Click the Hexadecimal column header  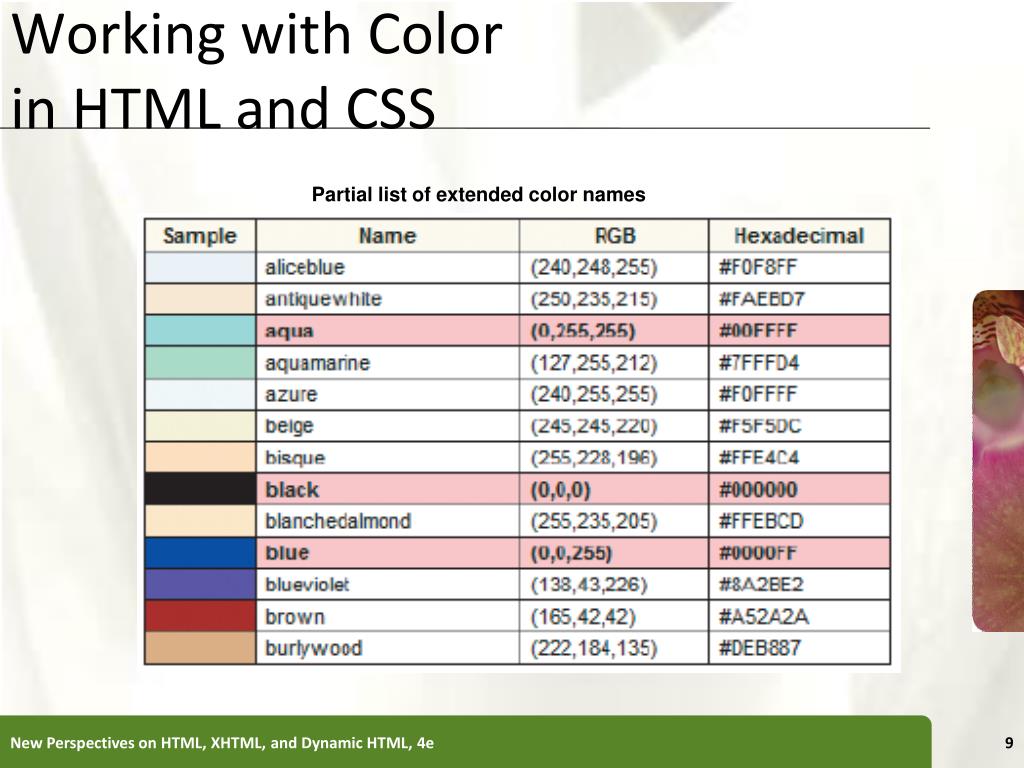pos(799,236)
